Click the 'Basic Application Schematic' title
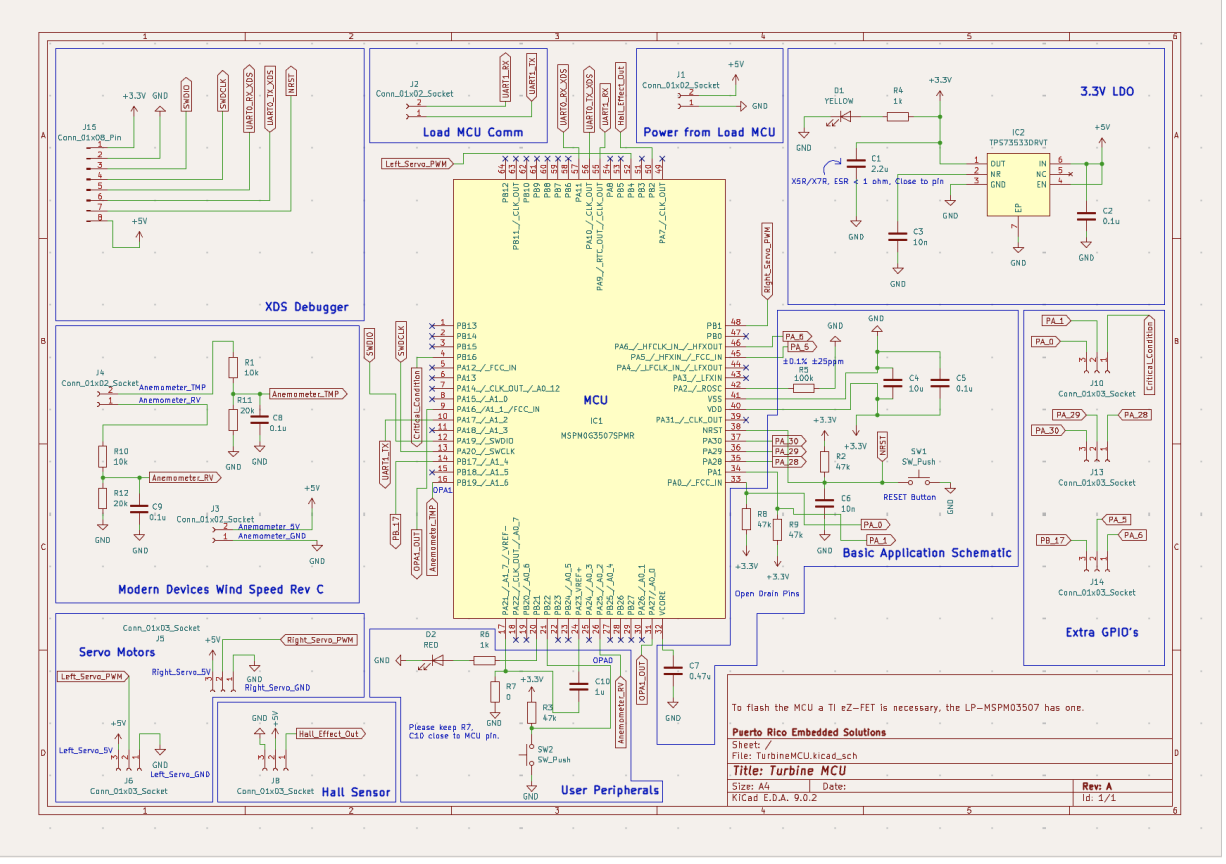1226x864 pixels. click(x=927, y=552)
